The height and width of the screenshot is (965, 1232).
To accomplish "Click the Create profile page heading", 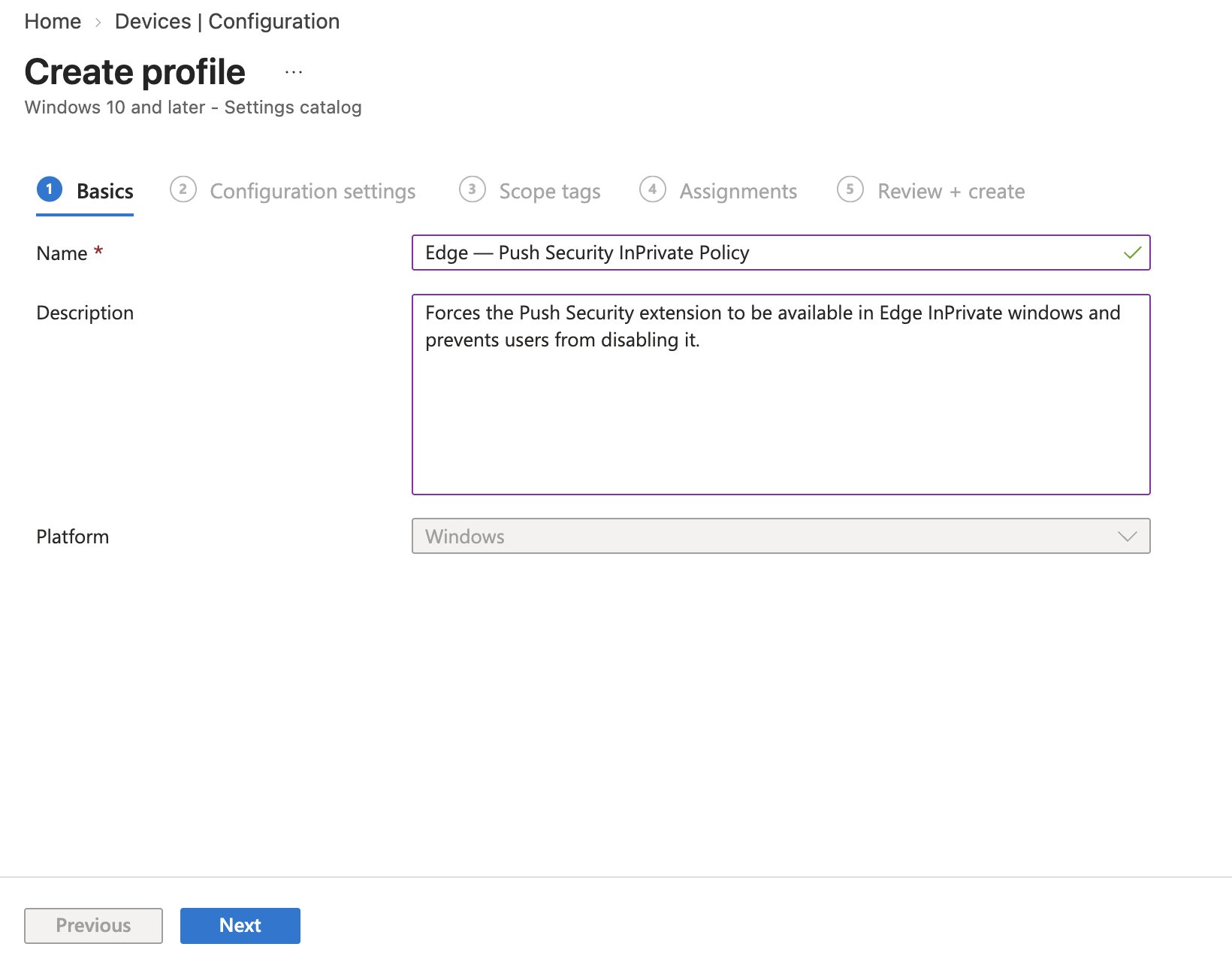I will (135, 72).
